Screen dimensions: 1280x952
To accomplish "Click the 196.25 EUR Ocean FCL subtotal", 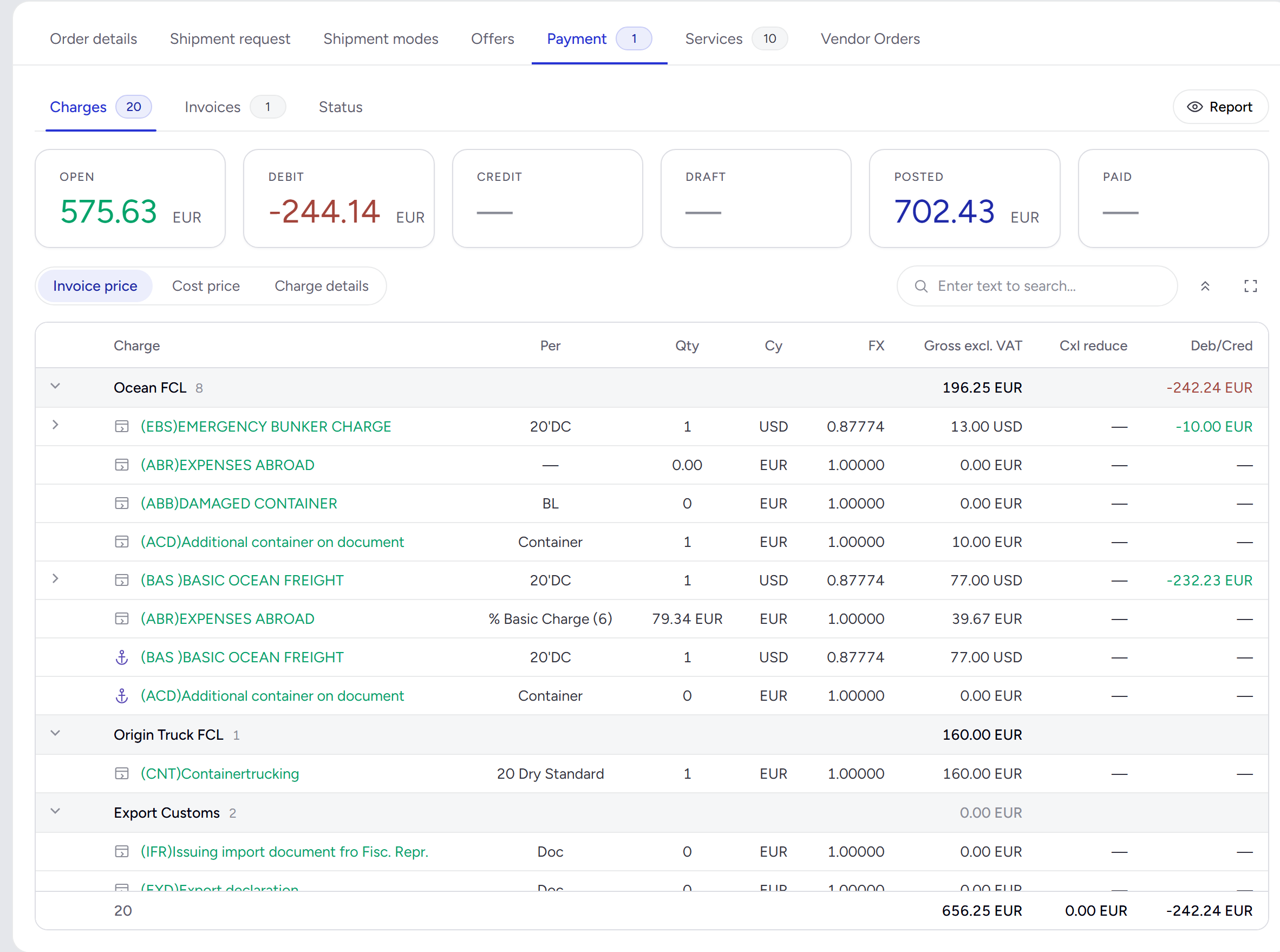I will coord(982,388).
